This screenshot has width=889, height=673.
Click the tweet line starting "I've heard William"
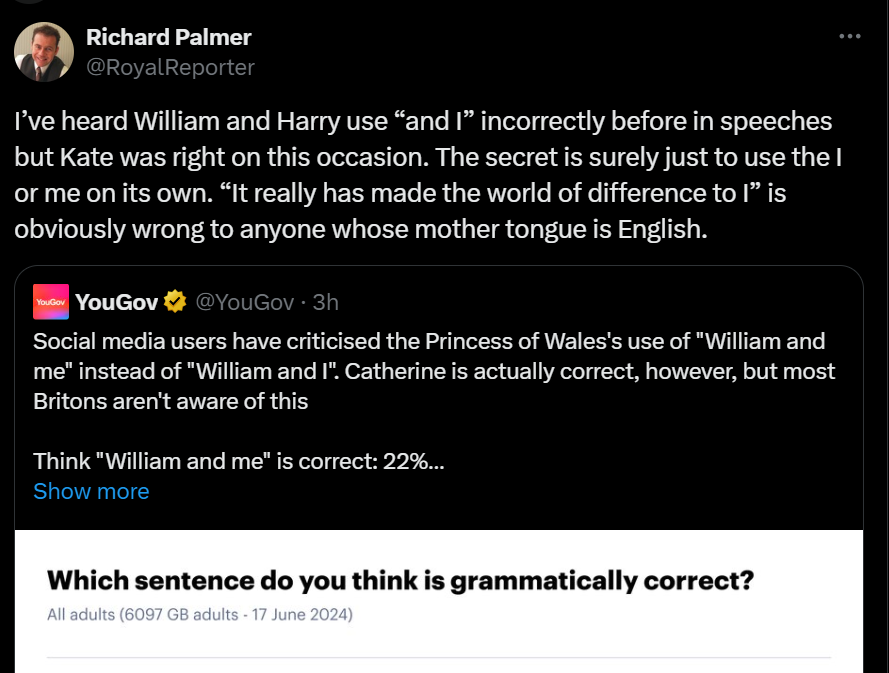point(423,121)
